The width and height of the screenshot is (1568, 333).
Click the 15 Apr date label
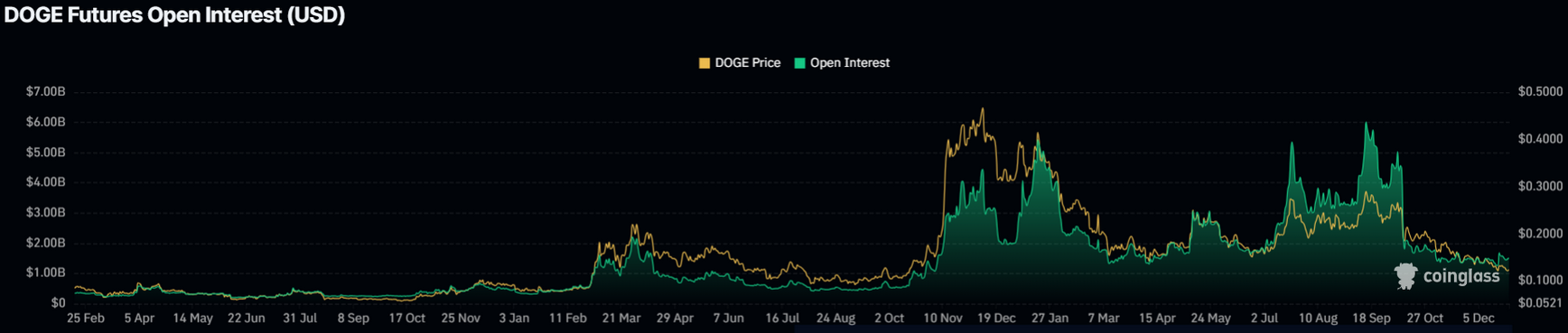1157,319
